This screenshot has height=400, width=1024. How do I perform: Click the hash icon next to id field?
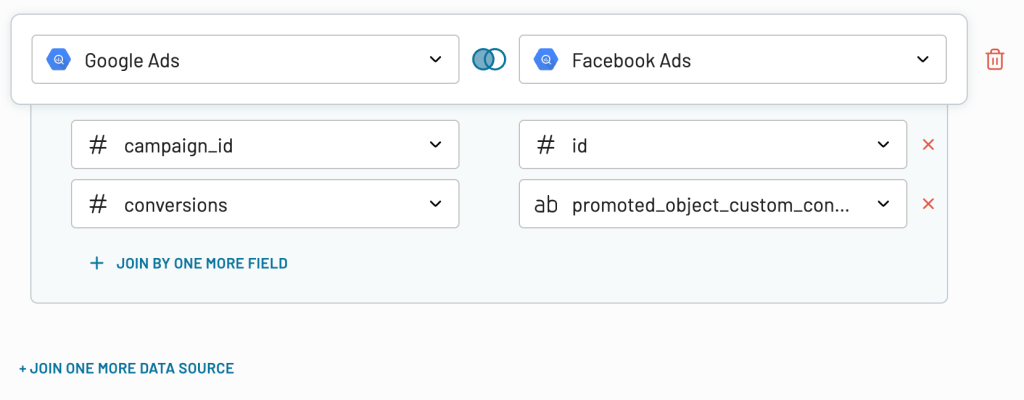click(x=546, y=145)
